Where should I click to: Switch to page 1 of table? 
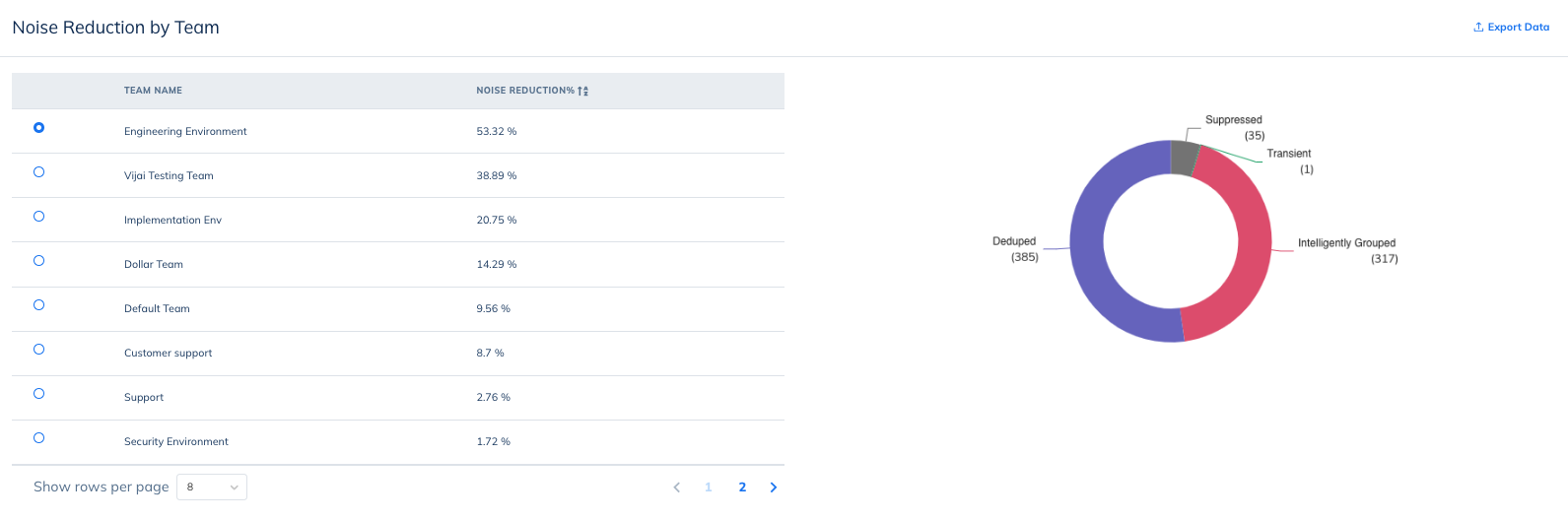coord(709,487)
